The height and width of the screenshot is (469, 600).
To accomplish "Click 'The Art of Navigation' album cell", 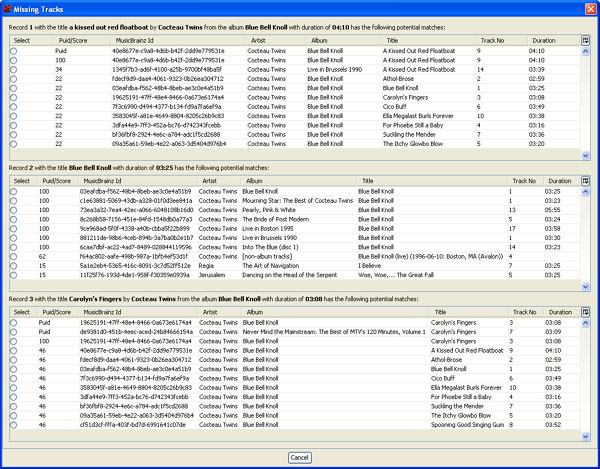I will click(271, 266).
